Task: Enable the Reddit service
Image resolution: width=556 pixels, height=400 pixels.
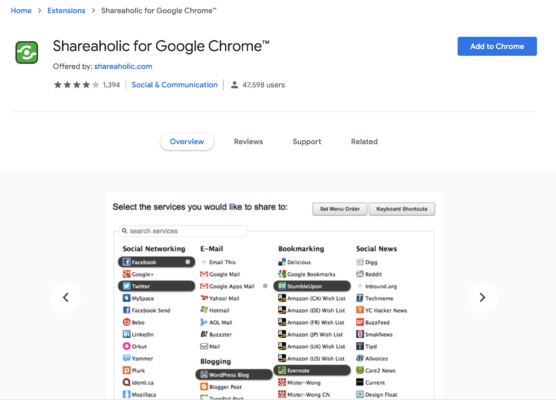Action: [x=369, y=274]
